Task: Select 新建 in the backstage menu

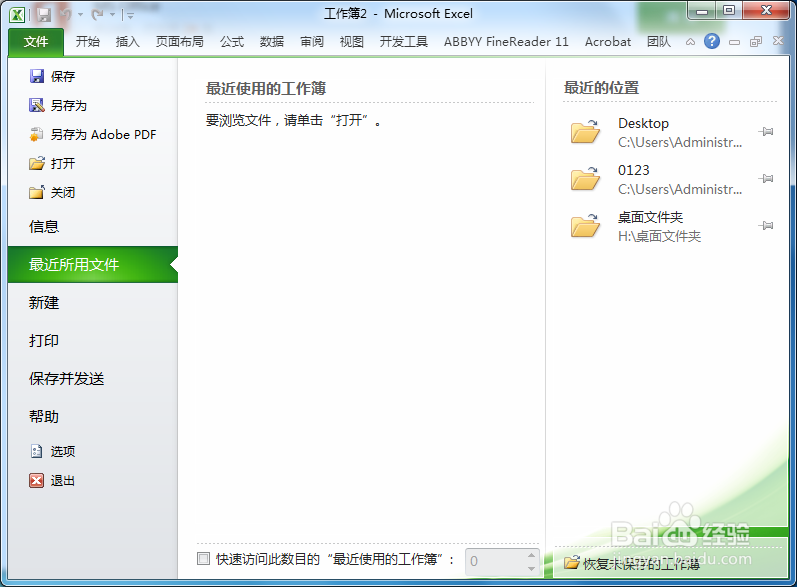Action: pos(93,303)
